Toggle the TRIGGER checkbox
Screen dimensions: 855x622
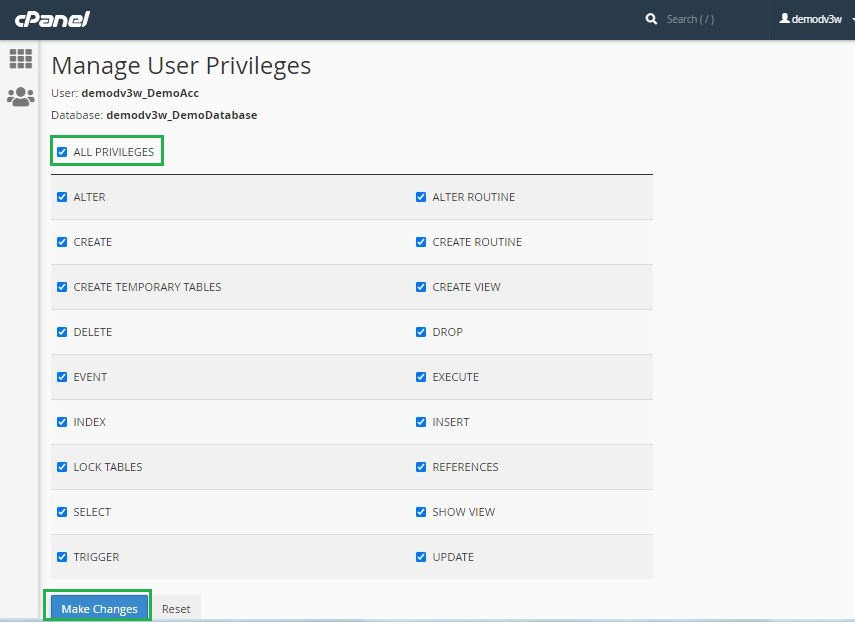(62, 557)
